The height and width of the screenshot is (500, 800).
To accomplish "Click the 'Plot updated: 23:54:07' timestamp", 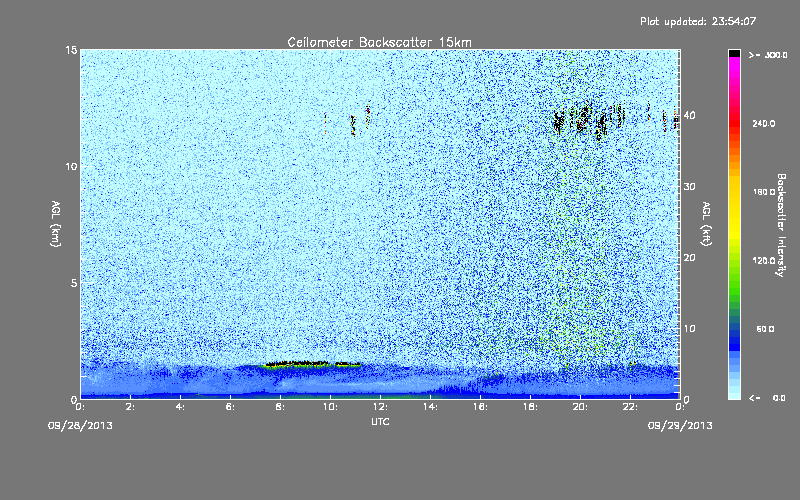I will (698, 21).
